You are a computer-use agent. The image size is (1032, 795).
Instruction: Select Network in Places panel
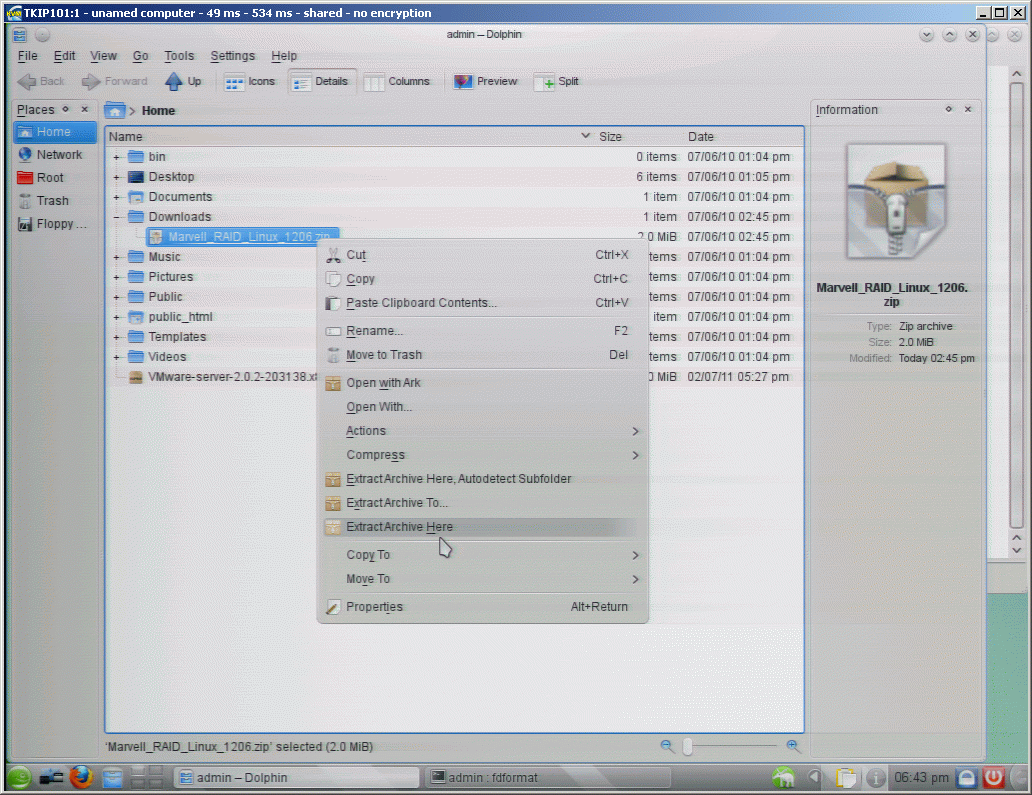pyautogui.click(x=55, y=155)
